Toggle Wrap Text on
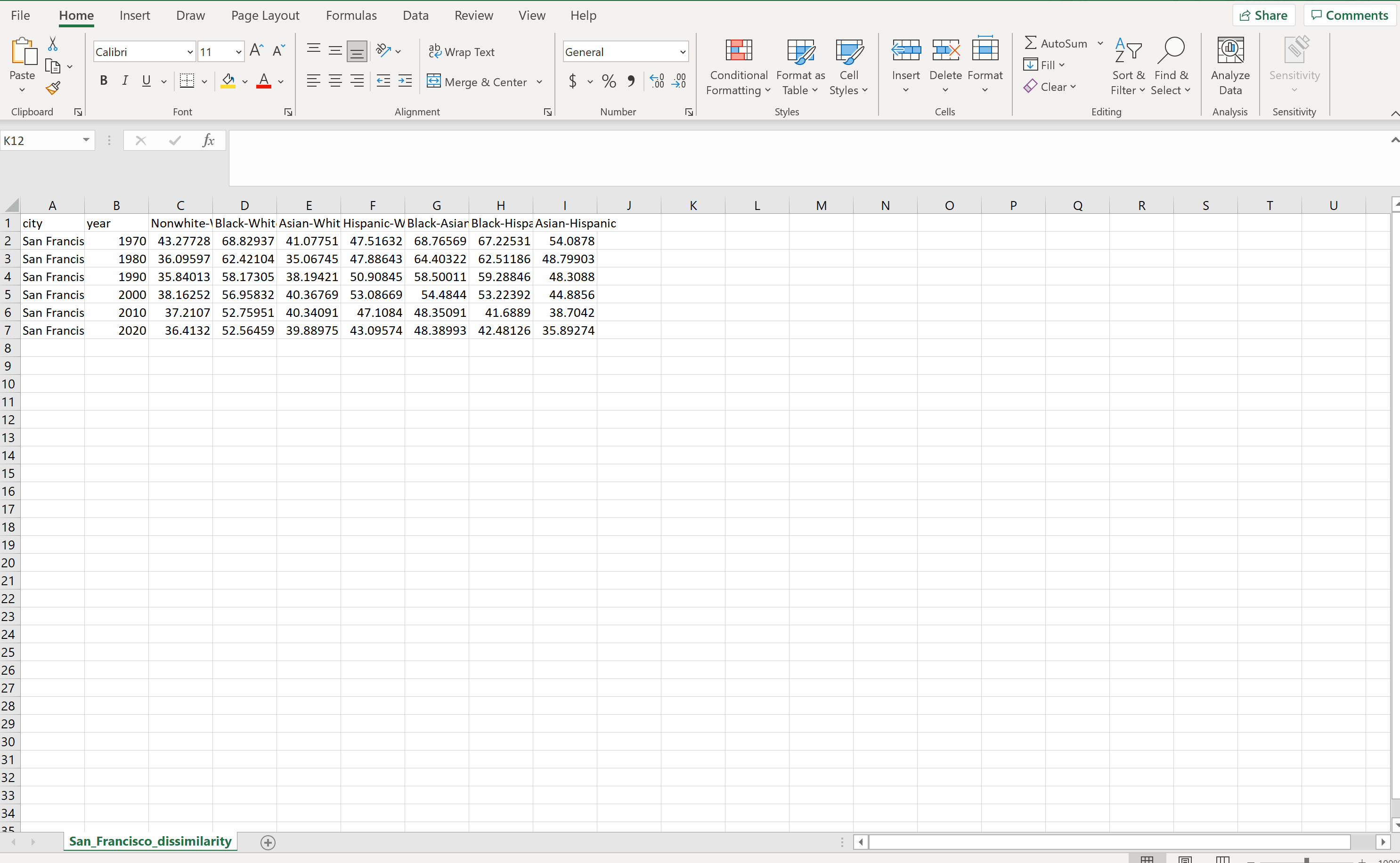Image resolution: width=1400 pixels, height=863 pixels. pyautogui.click(x=461, y=52)
